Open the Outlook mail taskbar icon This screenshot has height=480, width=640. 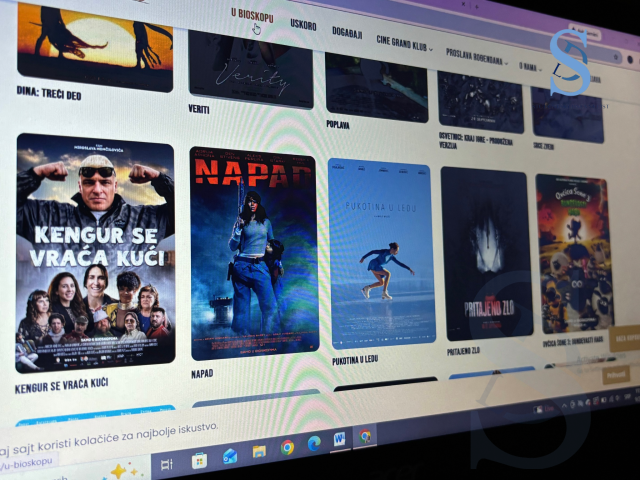pyautogui.click(x=230, y=456)
